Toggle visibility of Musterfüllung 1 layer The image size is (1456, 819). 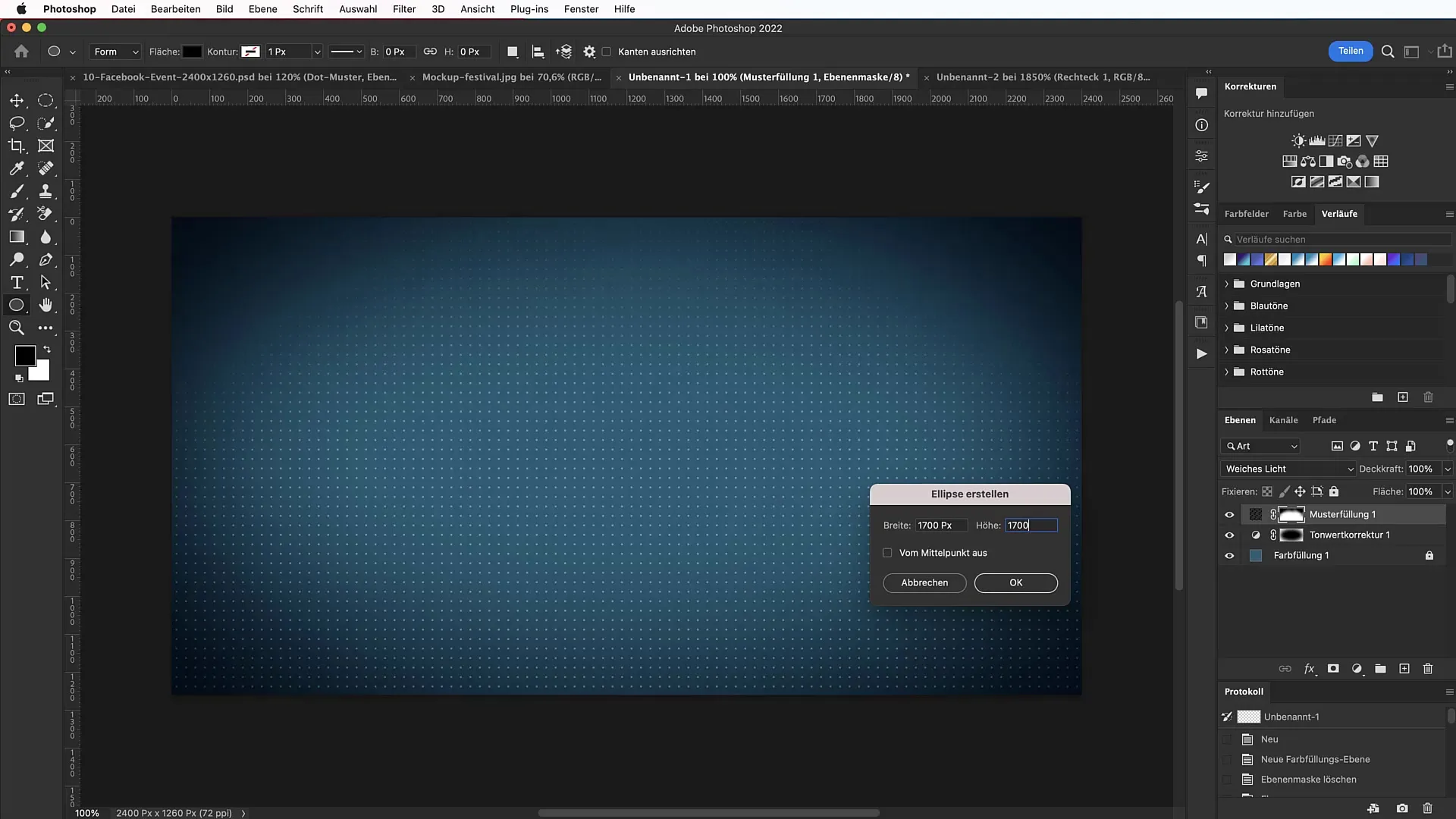(1229, 513)
